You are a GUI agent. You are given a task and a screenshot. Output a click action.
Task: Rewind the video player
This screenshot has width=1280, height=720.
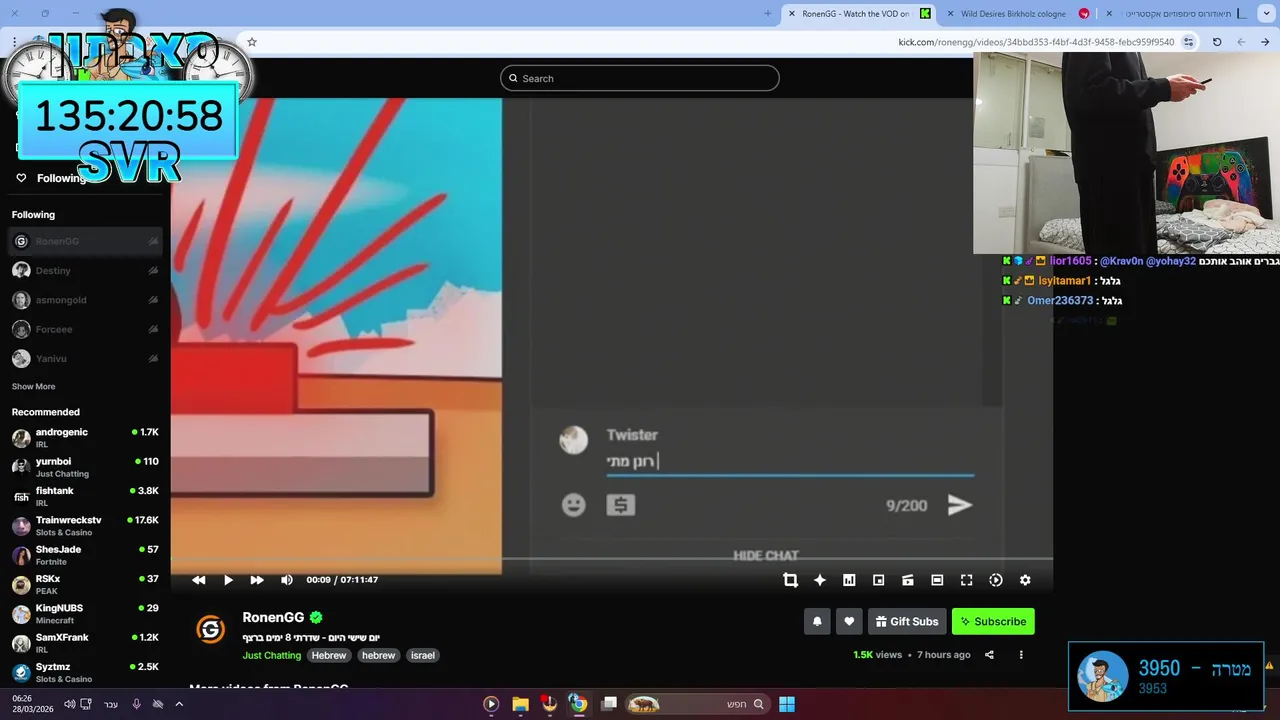199,580
